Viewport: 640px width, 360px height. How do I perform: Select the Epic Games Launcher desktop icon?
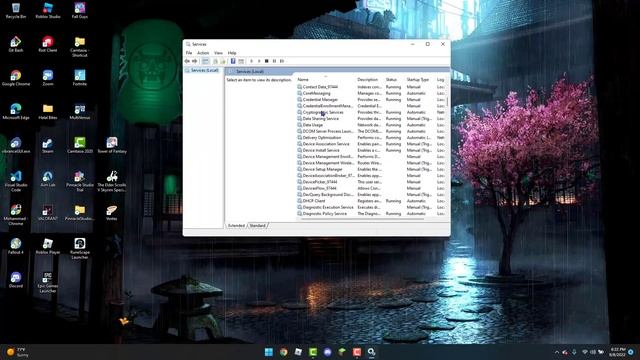click(x=48, y=282)
